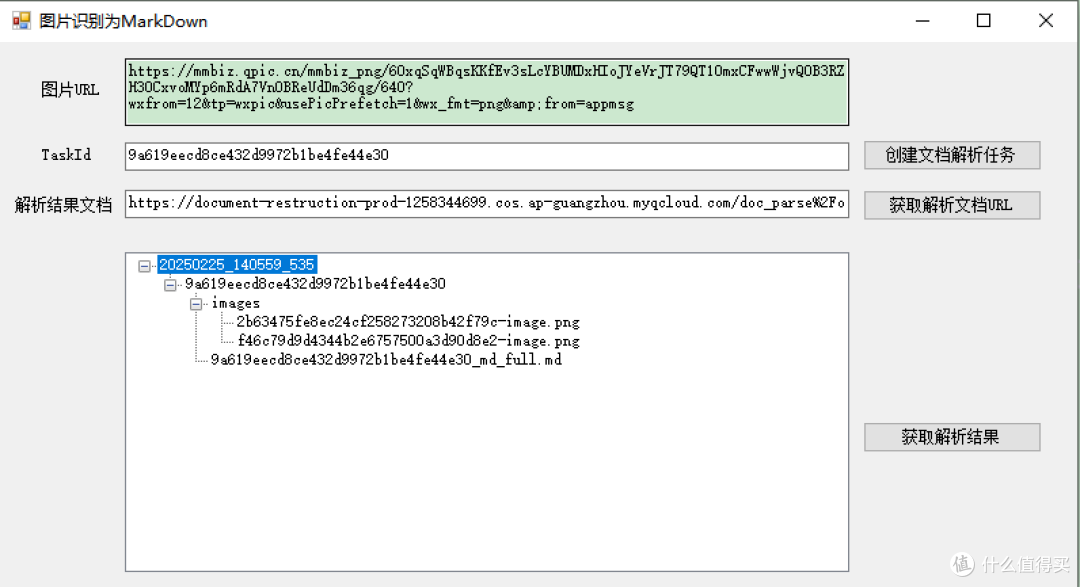1080x587 pixels.
Task: Select file f46c79d9d4344b2e6757500a3d90d8e2-image.png
Action: pyautogui.click(x=408, y=340)
